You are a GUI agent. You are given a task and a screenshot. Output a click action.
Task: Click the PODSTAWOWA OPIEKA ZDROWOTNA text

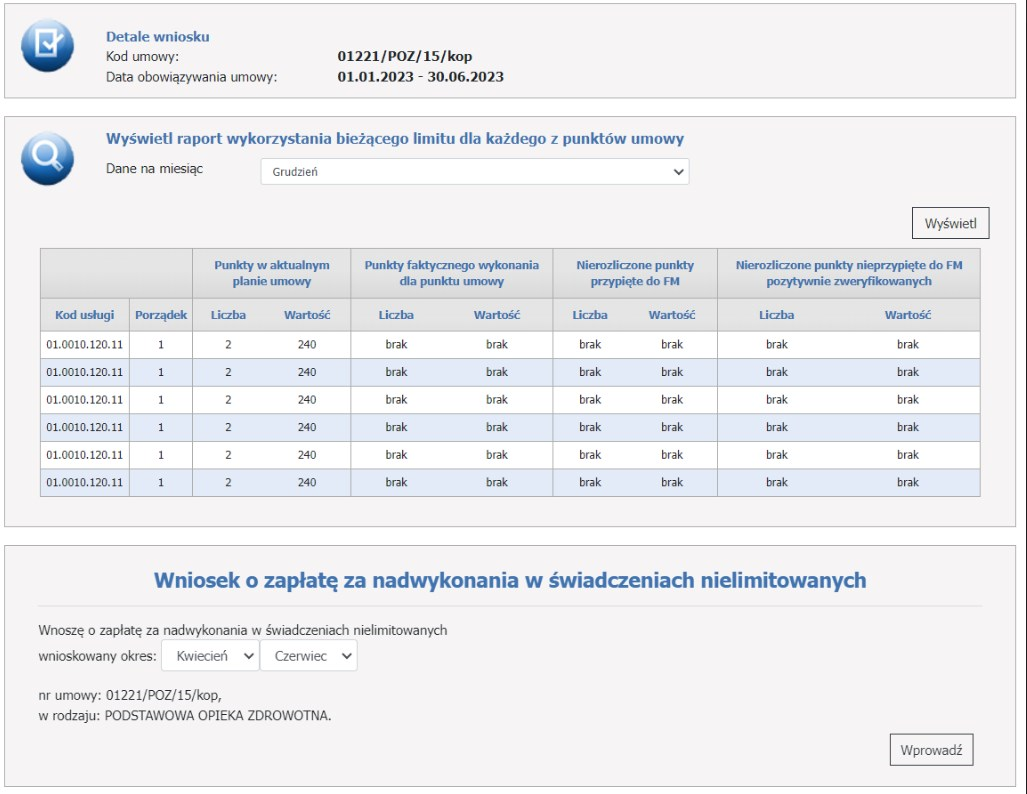pos(217,716)
